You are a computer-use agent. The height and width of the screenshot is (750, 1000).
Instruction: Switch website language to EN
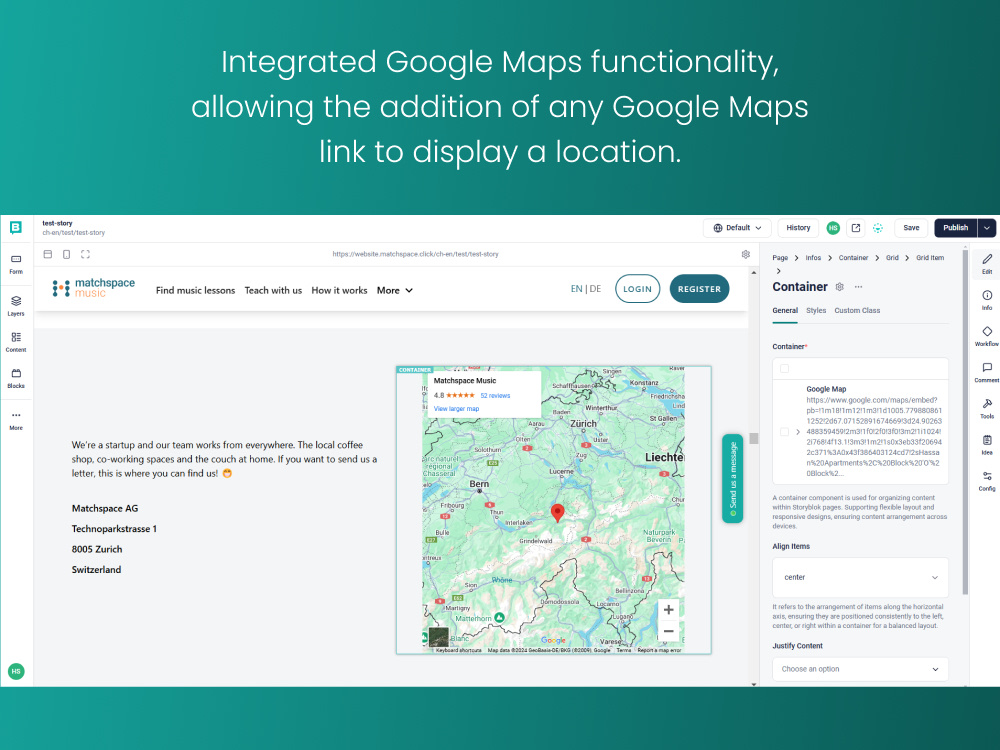point(577,289)
